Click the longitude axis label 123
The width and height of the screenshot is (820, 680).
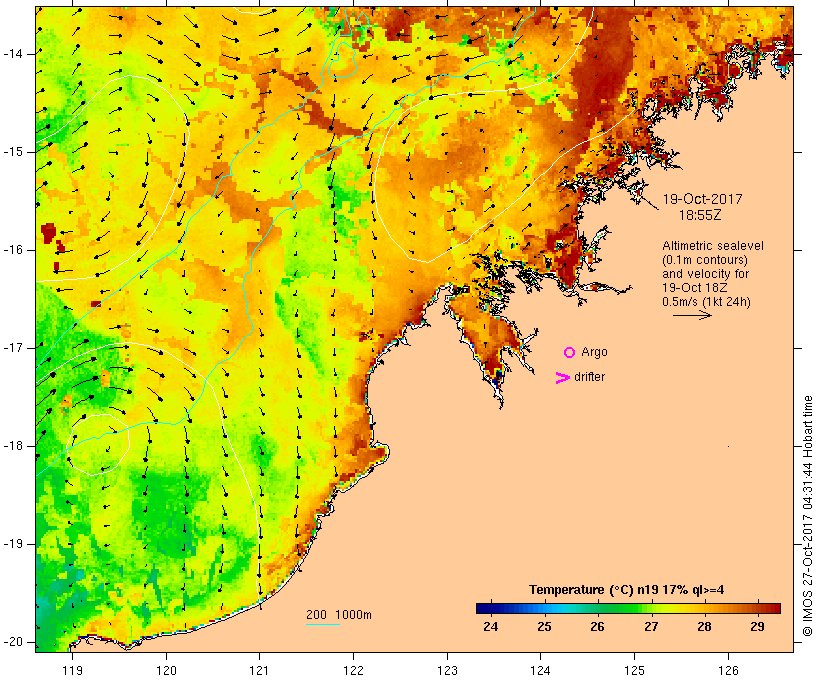[447, 671]
